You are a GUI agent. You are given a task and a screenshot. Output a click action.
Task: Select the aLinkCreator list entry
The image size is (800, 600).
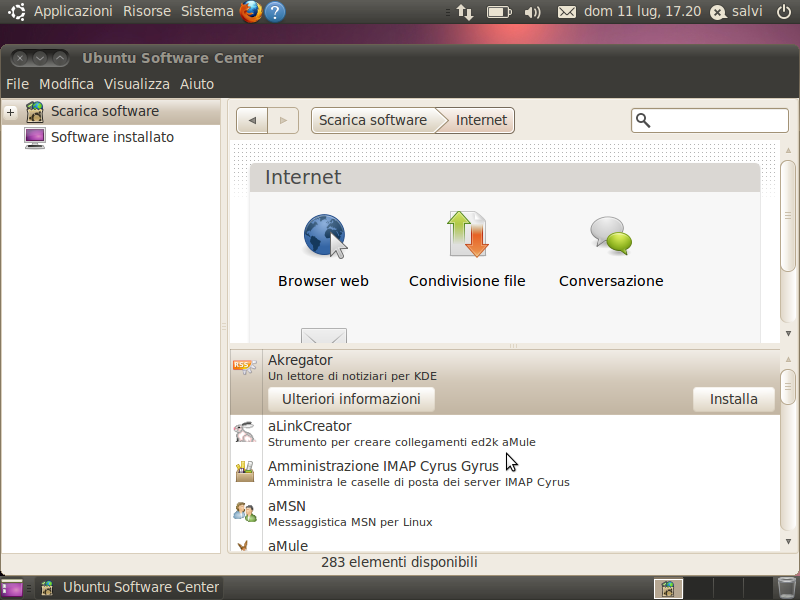point(505,433)
